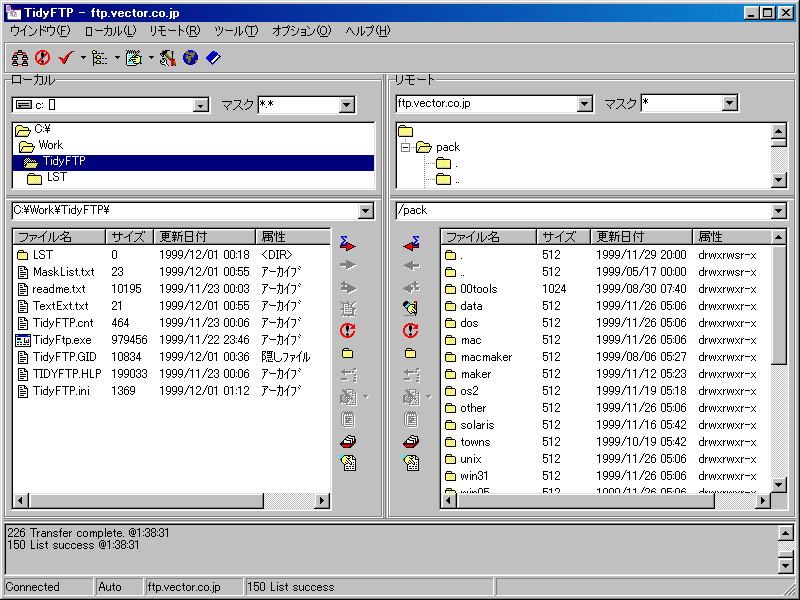Open the remote host ftp.vector.co.jp dropdown
Screen dimensions: 800x600
pos(584,104)
